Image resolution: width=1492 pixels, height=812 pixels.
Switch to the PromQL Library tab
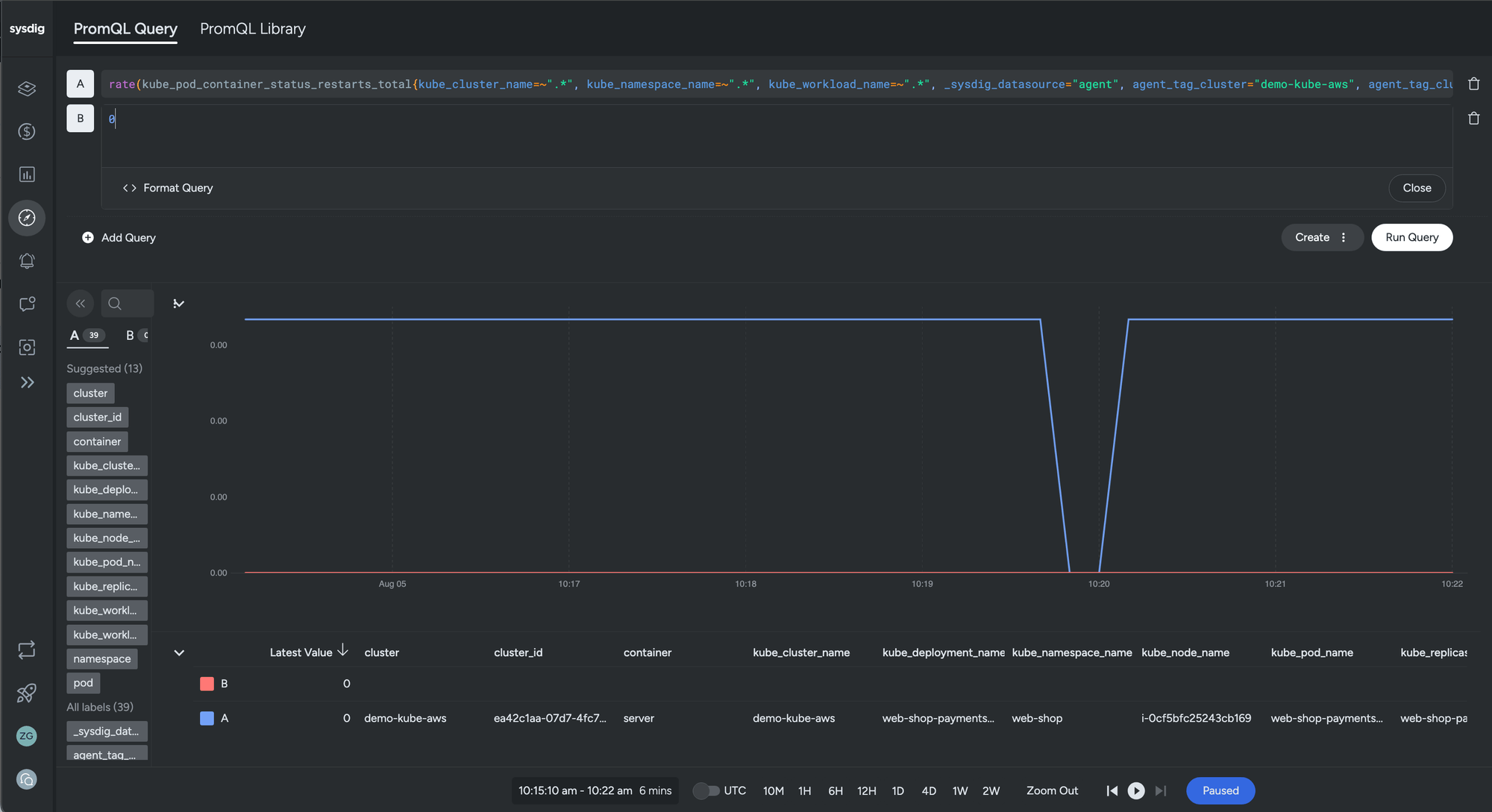[x=252, y=28]
